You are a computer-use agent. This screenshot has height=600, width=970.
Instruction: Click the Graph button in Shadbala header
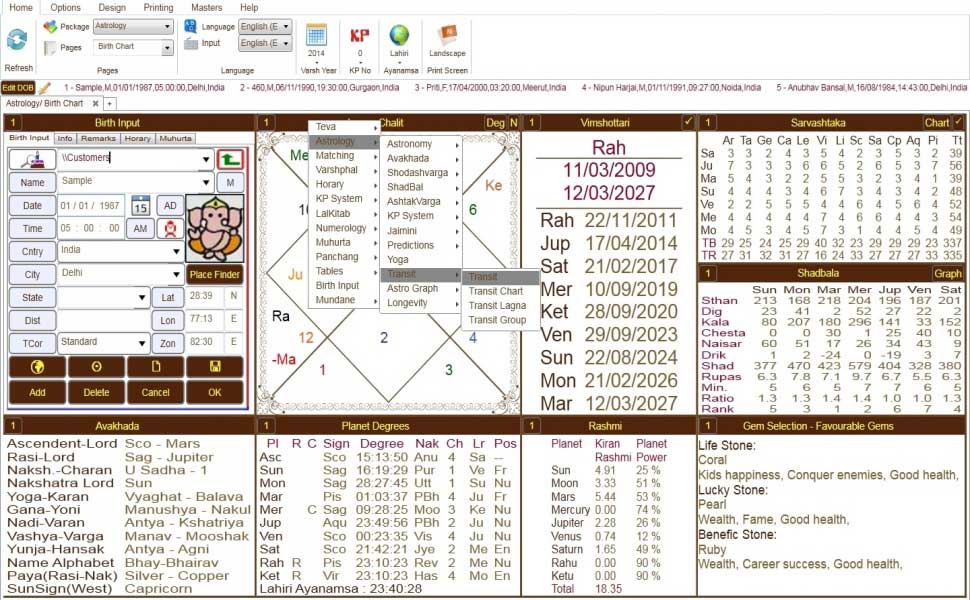948,273
